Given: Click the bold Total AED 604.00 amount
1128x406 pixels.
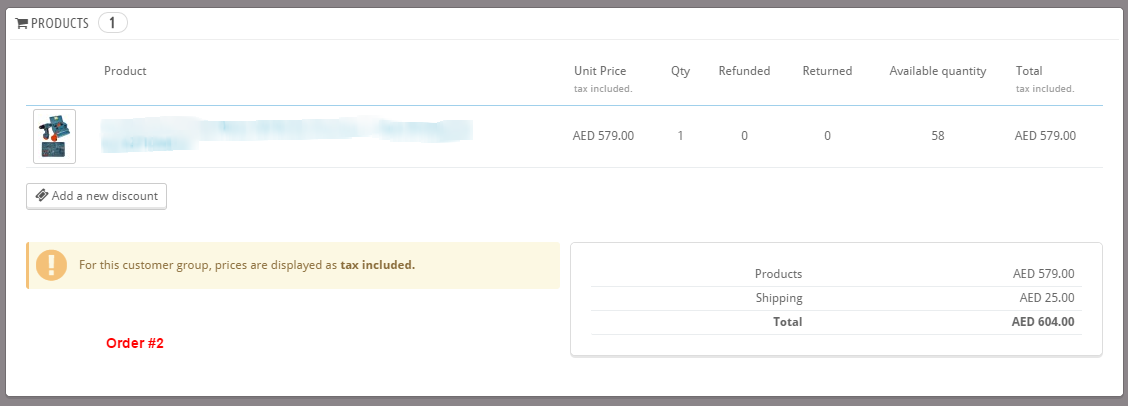Looking at the screenshot, I should click(x=1042, y=322).
